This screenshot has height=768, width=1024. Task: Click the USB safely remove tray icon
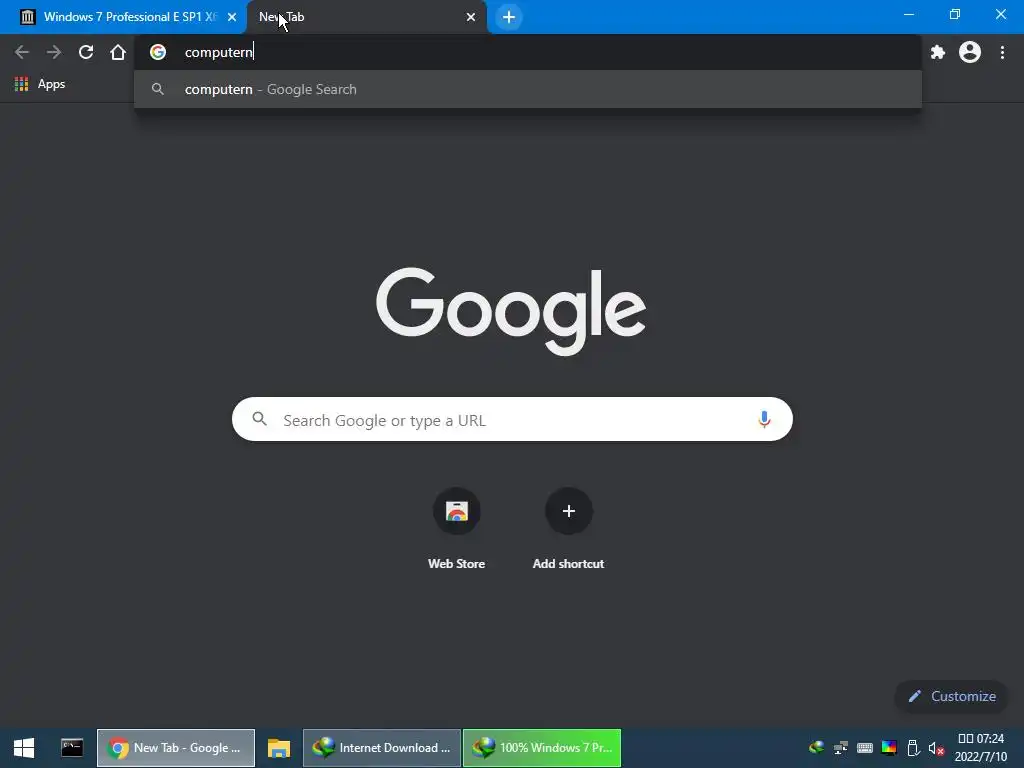point(913,748)
